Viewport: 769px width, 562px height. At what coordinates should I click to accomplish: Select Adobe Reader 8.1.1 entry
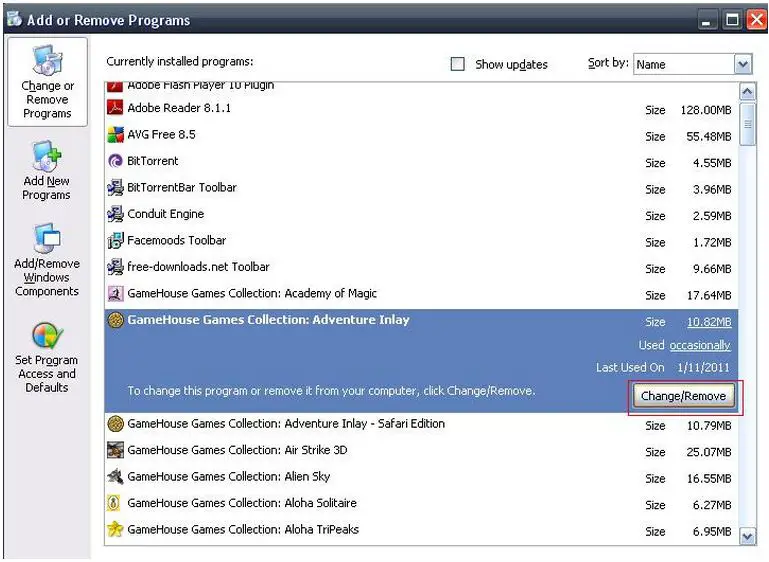pyautogui.click(x=421, y=108)
